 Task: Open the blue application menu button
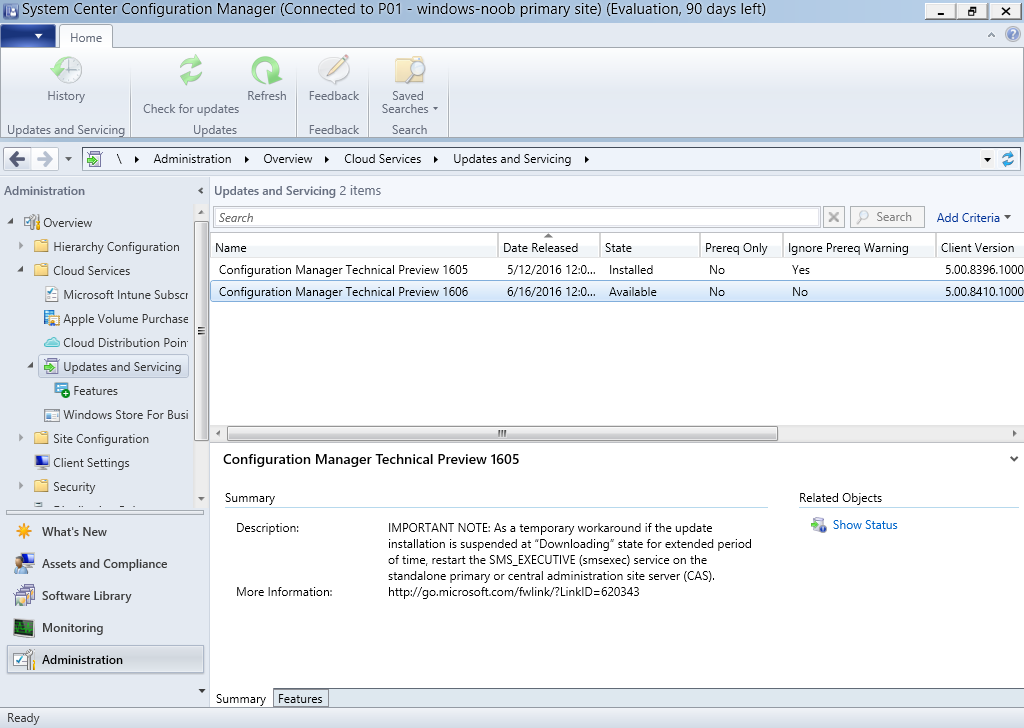coord(27,36)
